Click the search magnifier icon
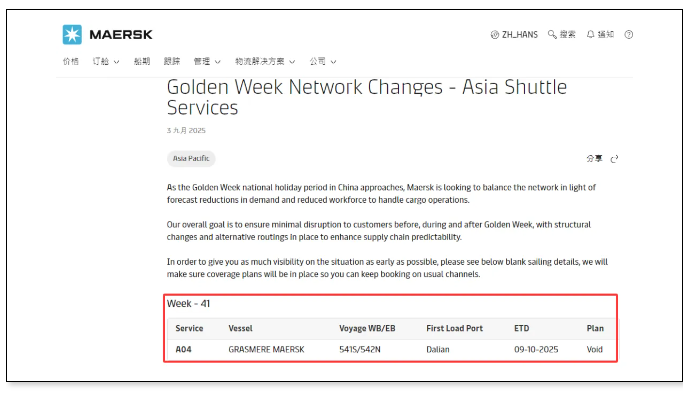 552,34
